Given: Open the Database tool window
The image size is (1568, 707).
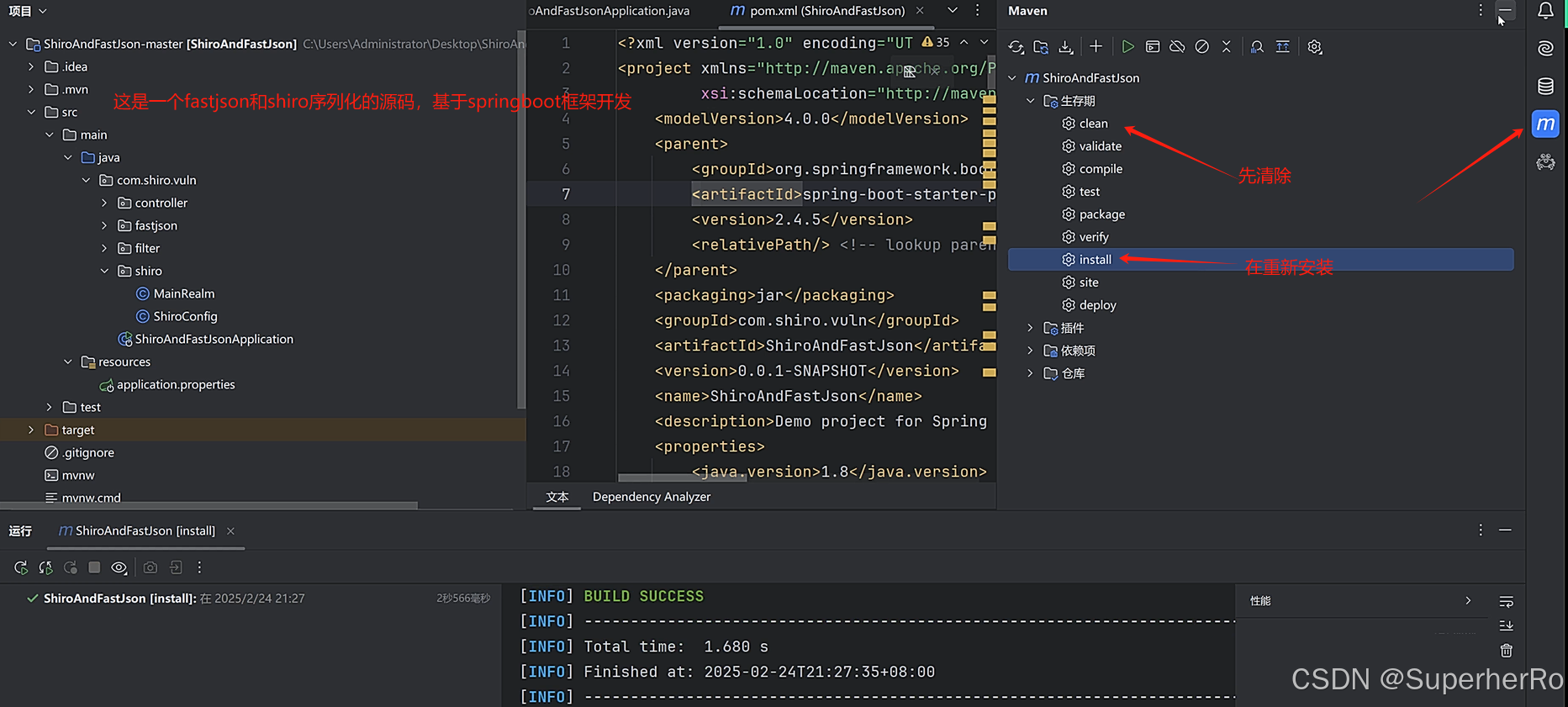Looking at the screenshot, I should pos(1545,86).
